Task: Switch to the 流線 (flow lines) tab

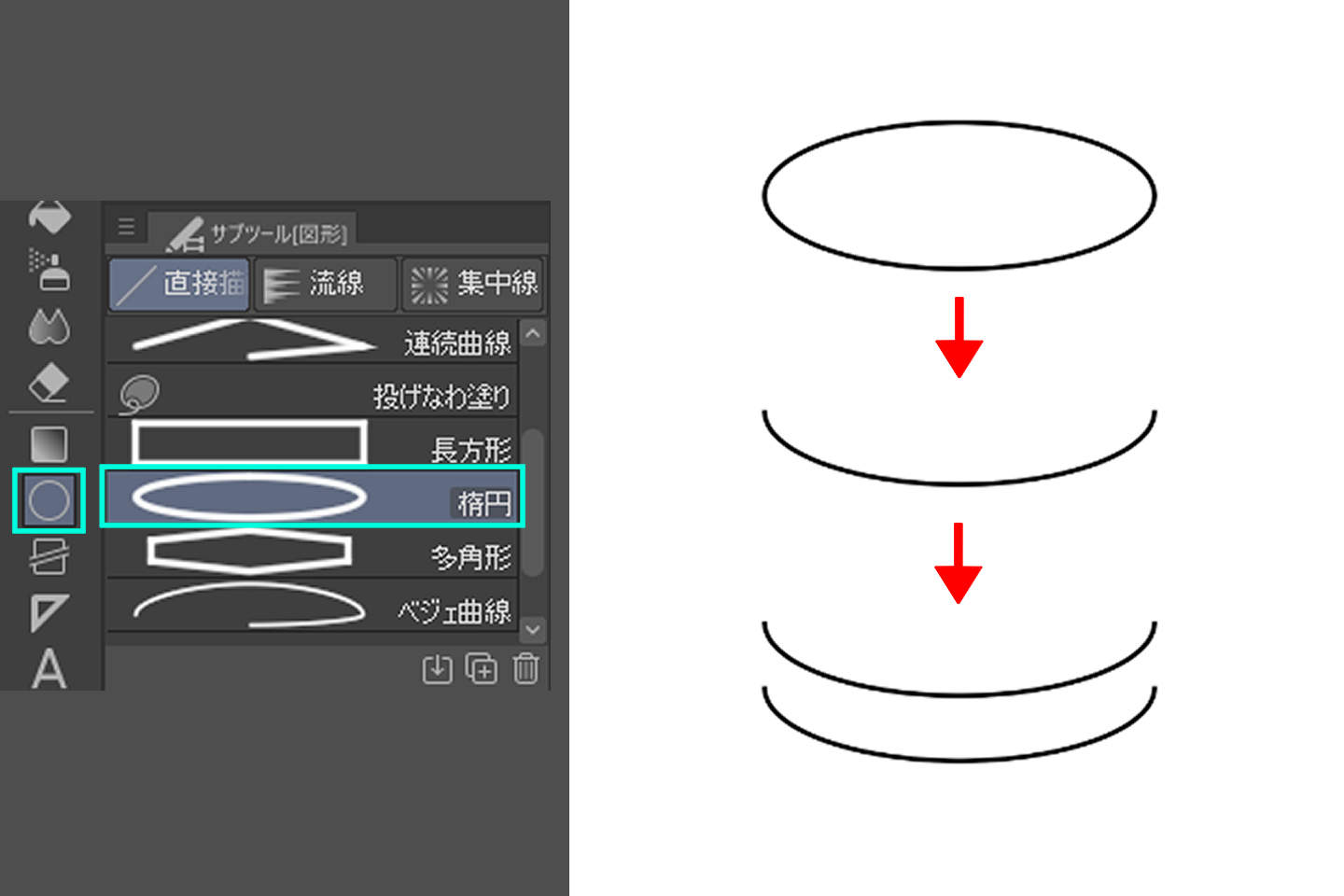Action: coord(324,283)
